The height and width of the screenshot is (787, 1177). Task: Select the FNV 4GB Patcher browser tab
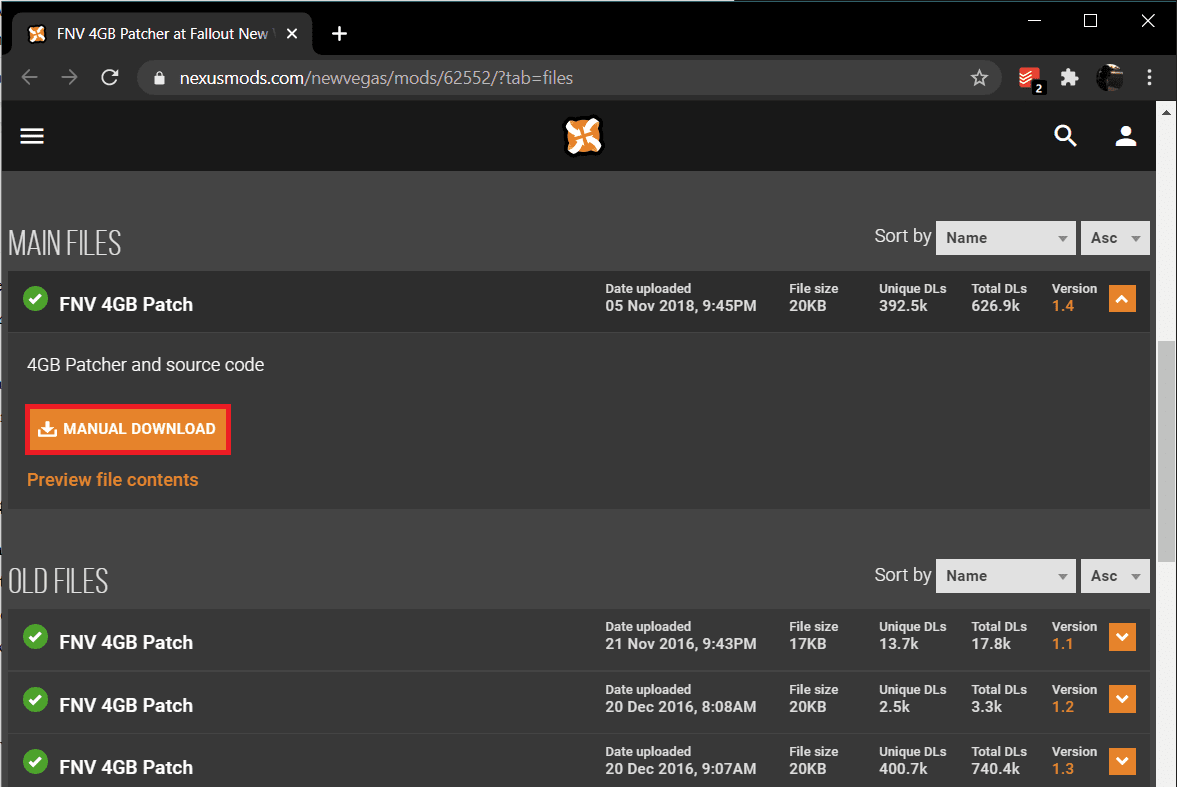[x=160, y=34]
